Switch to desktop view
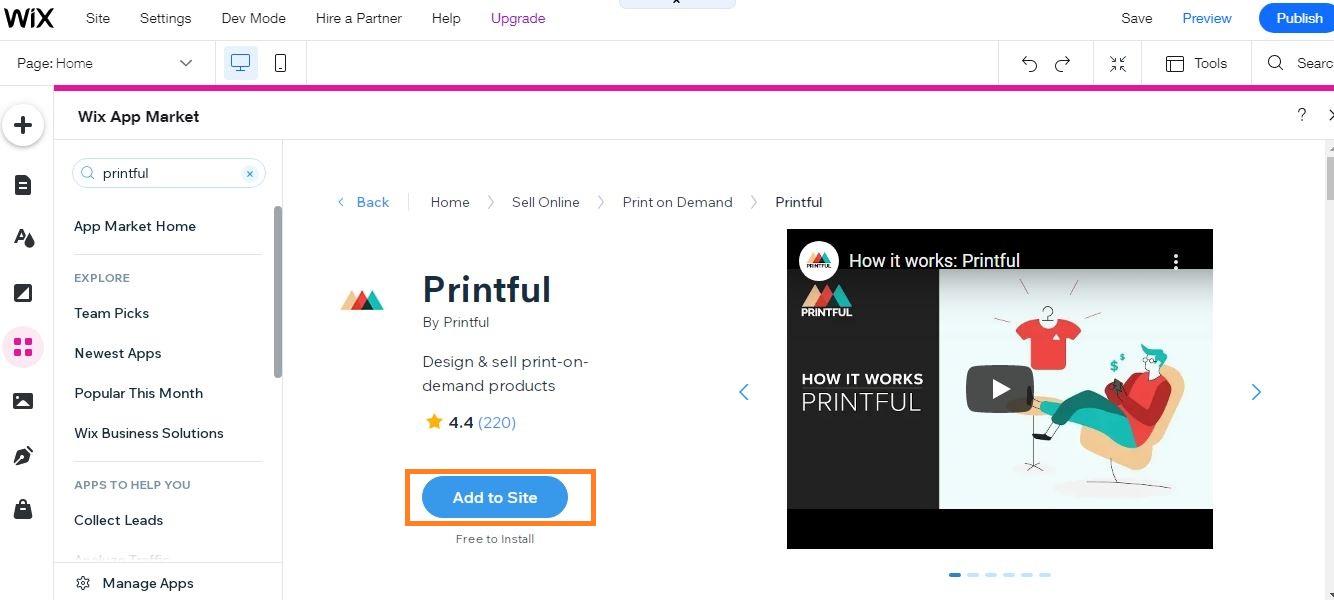Image resolution: width=1334 pixels, height=600 pixels. (x=240, y=63)
